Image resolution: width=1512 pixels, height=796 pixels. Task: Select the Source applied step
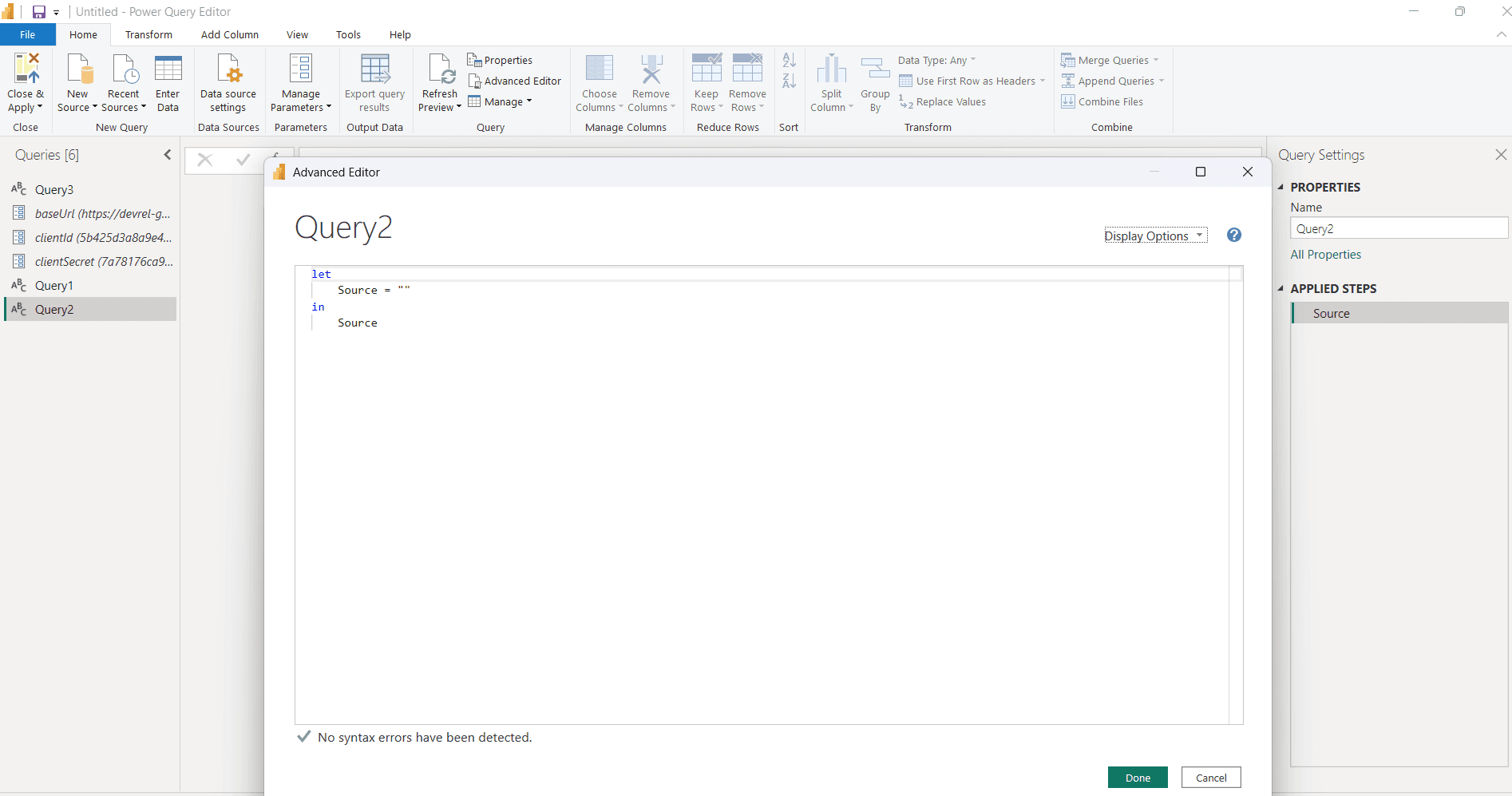(x=1399, y=313)
